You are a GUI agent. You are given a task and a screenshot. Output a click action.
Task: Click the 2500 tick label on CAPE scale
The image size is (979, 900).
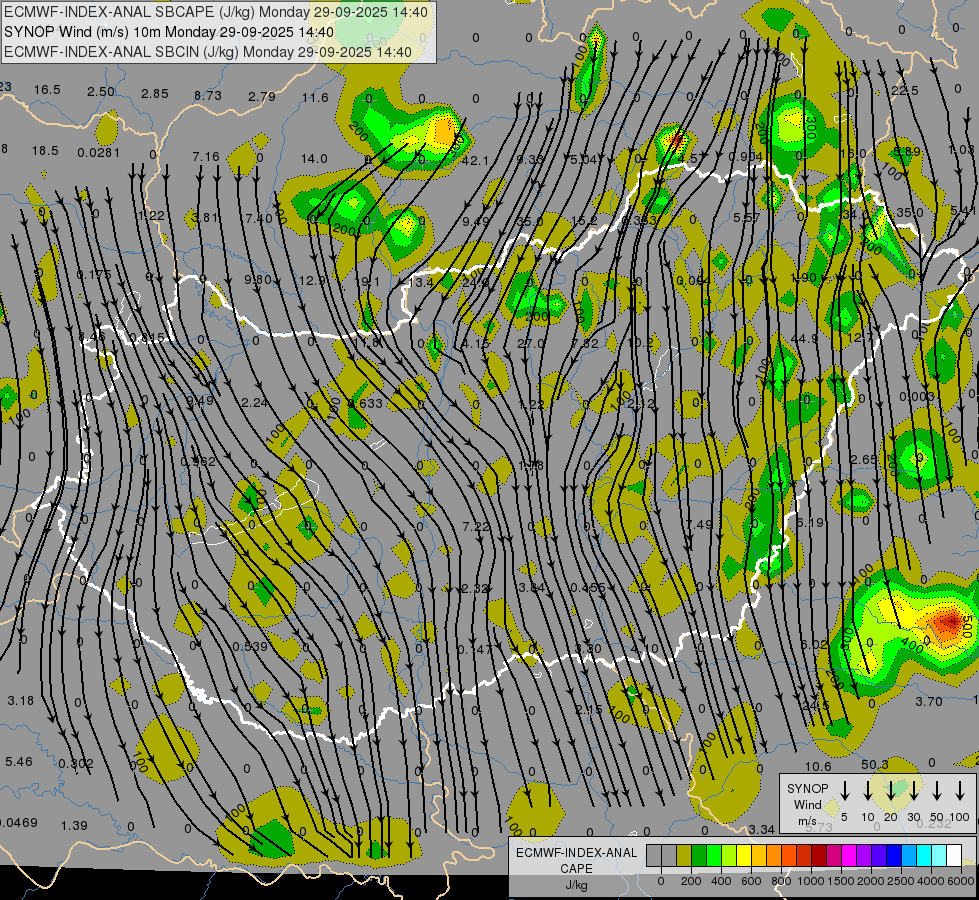click(901, 881)
